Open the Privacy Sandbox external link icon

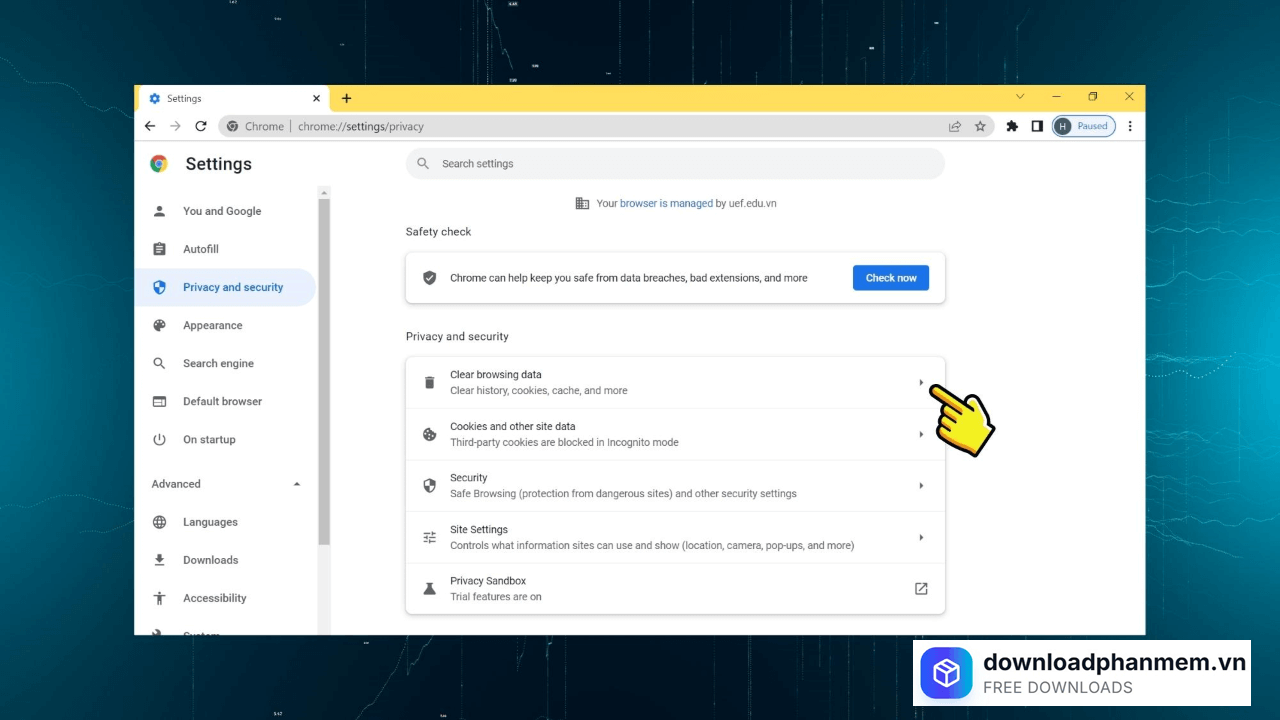(x=921, y=588)
